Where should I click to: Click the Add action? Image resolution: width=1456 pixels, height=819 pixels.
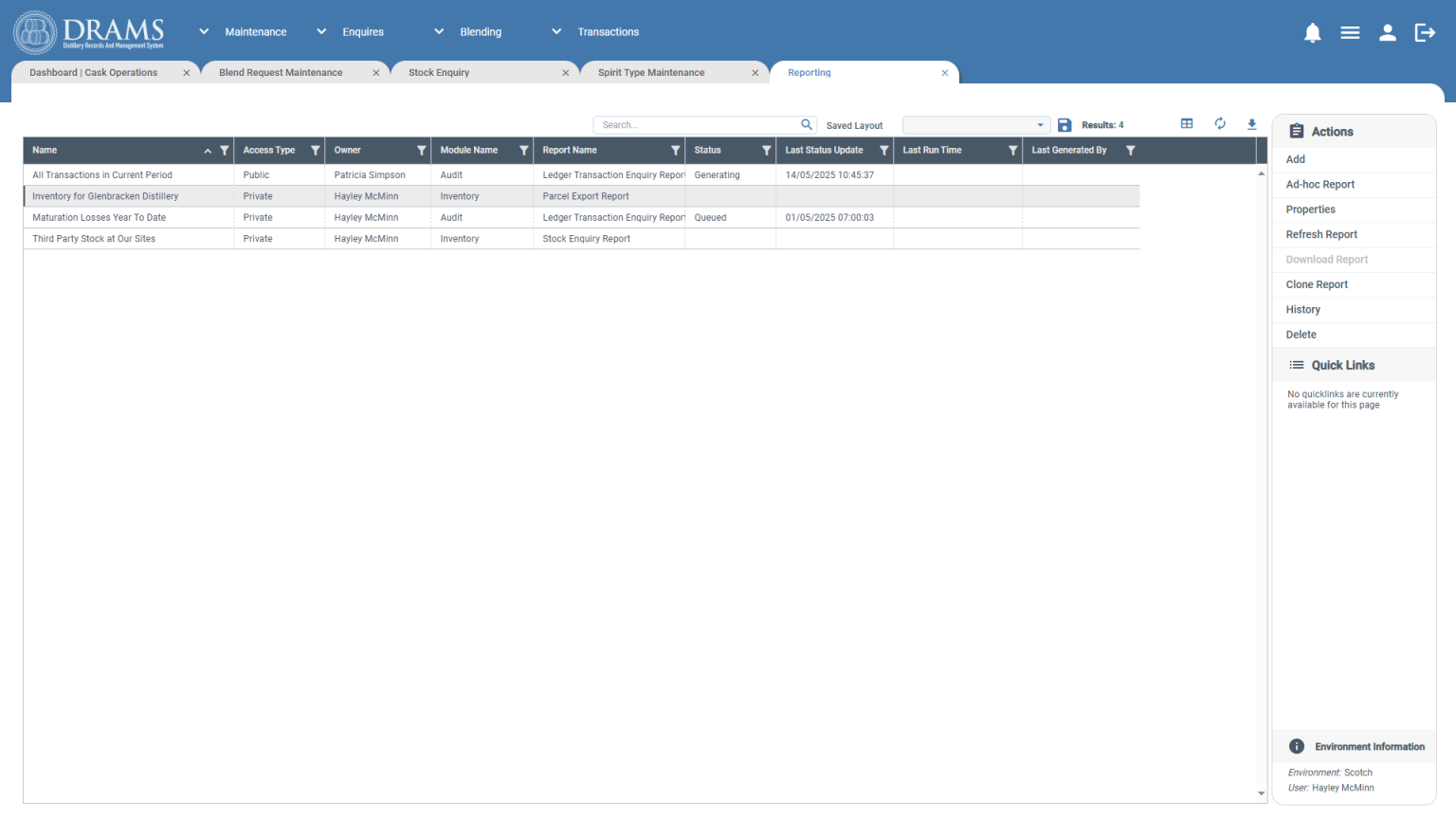(1295, 159)
